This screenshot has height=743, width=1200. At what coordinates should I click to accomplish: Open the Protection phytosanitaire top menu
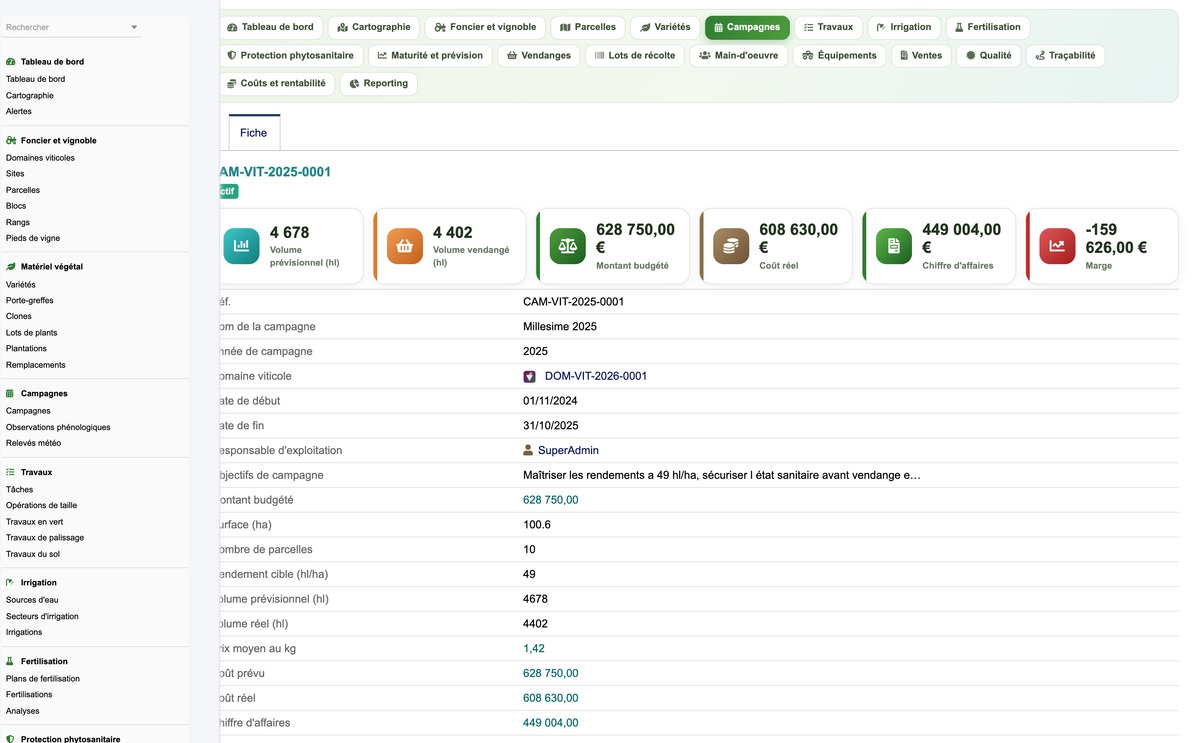(x=291, y=55)
